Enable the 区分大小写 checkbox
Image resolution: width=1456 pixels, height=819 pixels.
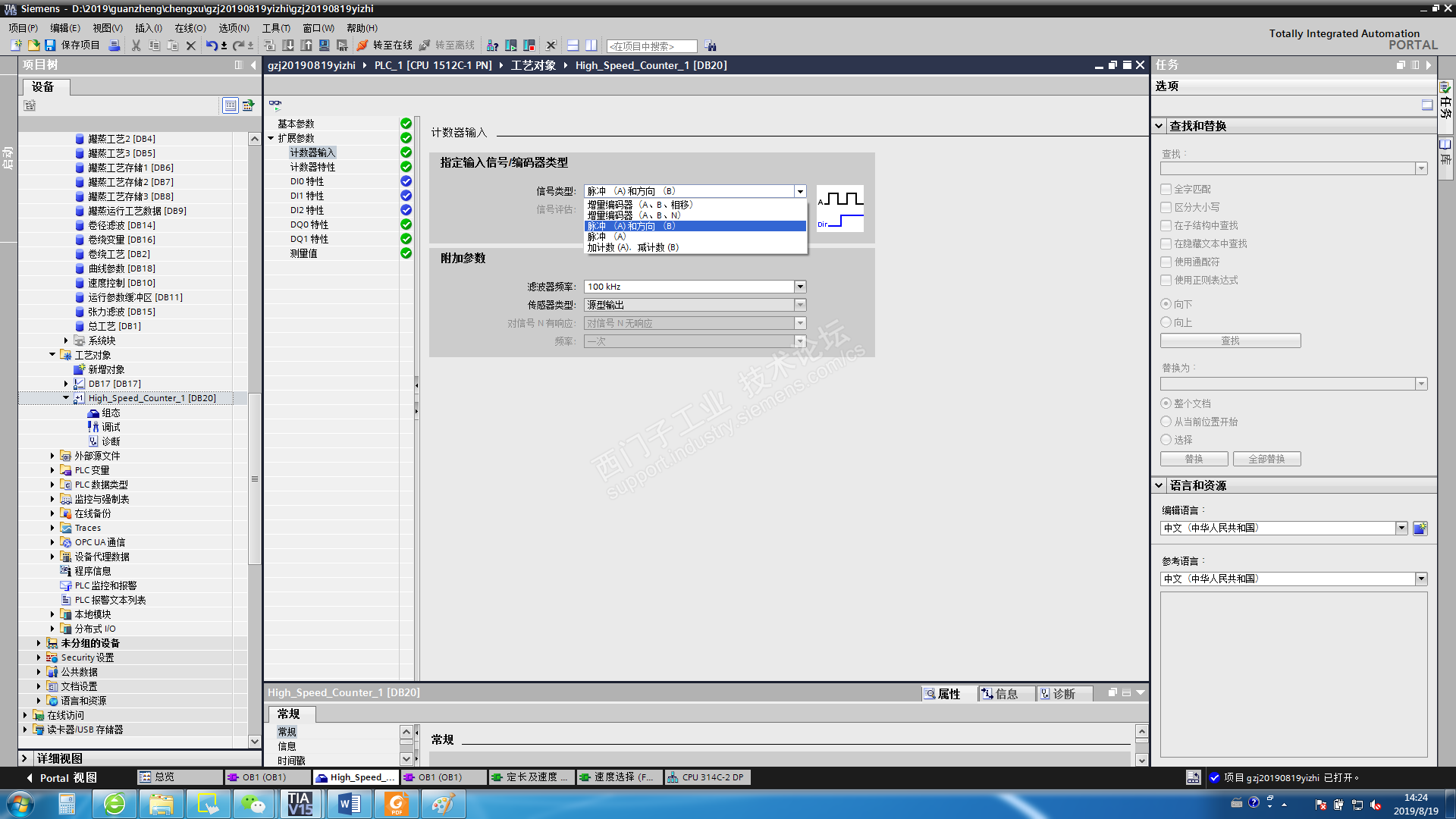coord(1166,207)
